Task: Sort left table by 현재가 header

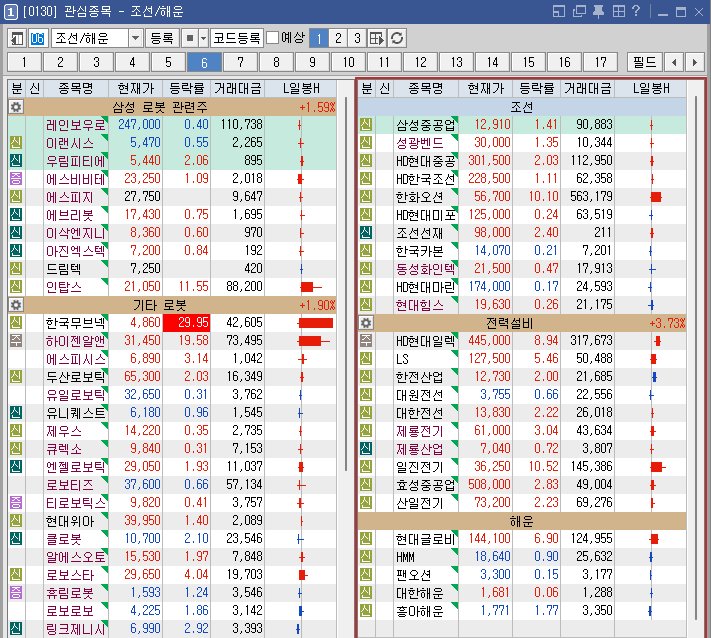Action: coord(136,88)
